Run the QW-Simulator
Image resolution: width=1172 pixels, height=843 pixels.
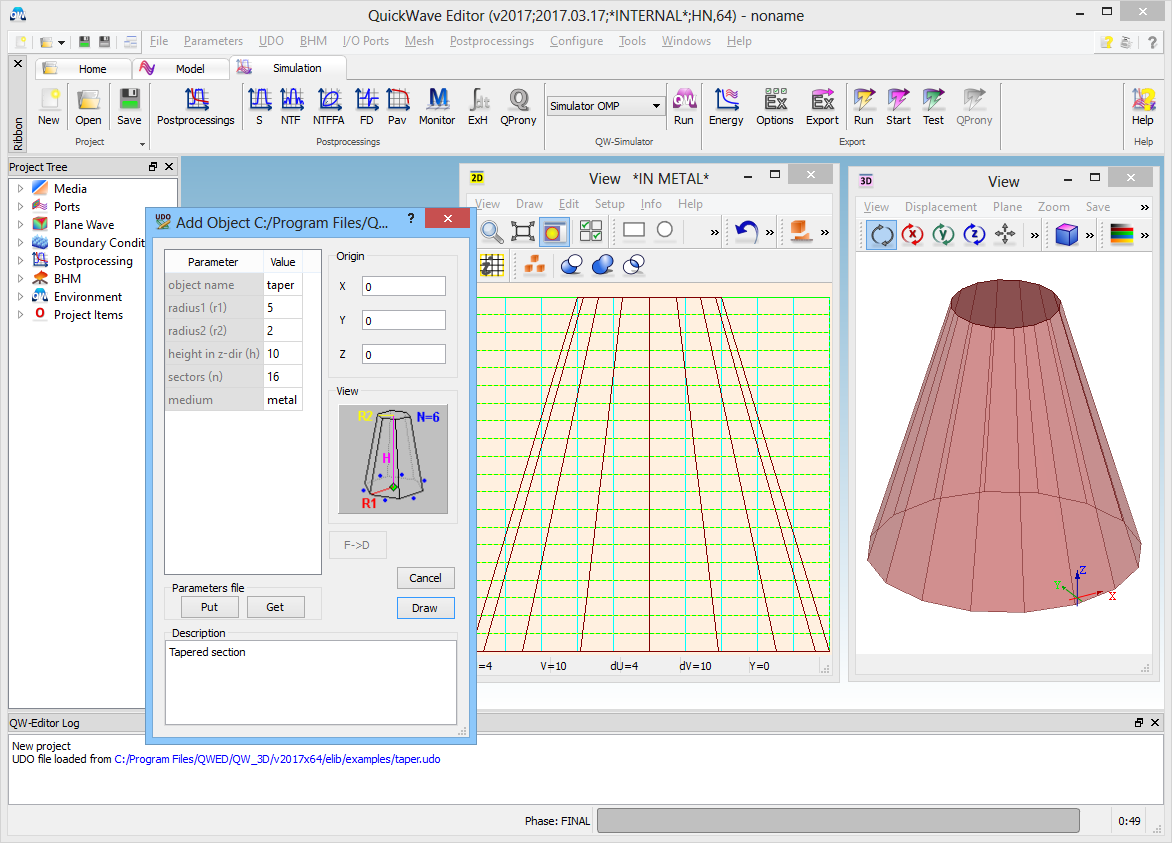click(684, 106)
